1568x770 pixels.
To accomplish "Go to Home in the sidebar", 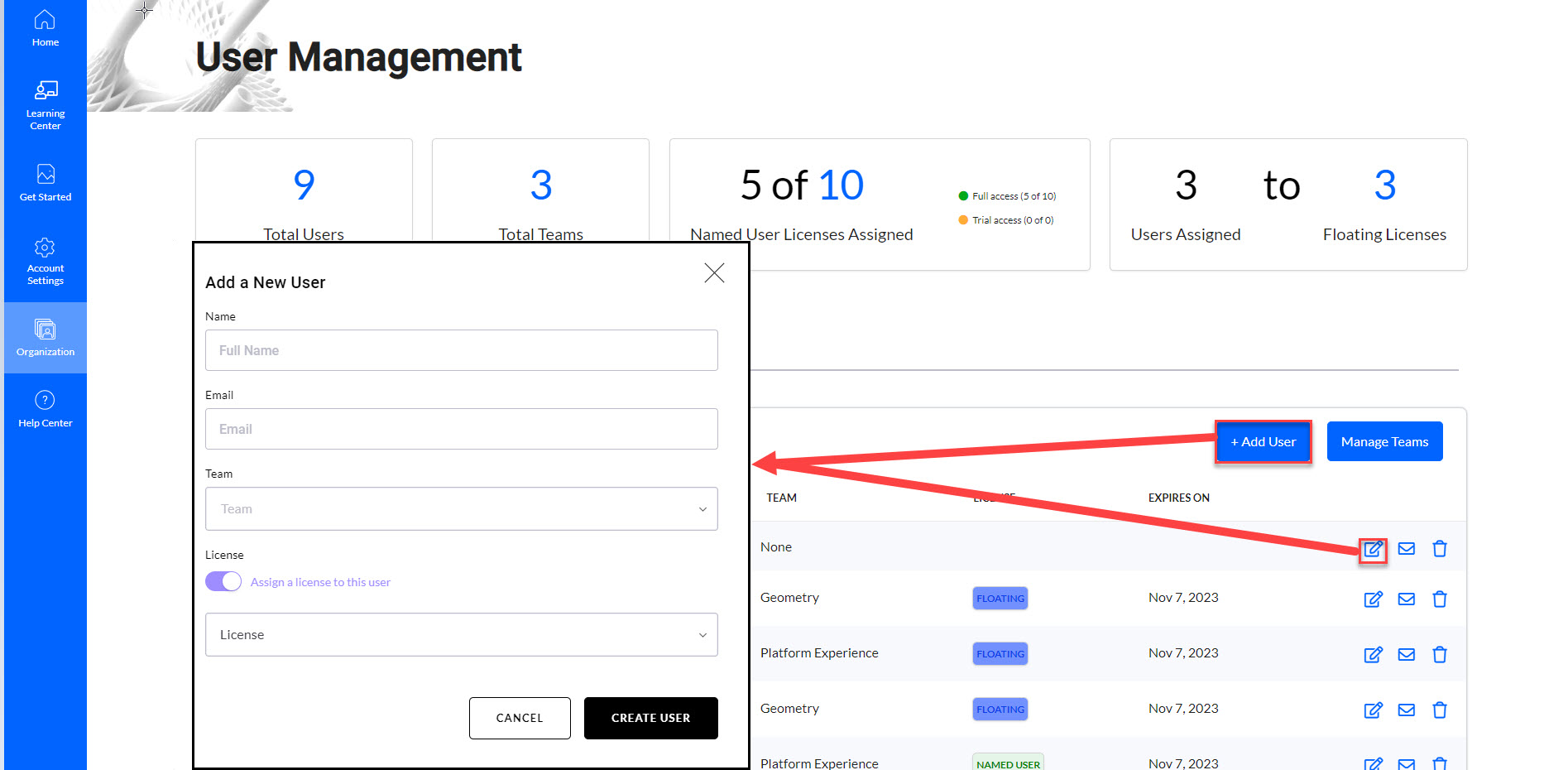I will pyautogui.click(x=46, y=28).
